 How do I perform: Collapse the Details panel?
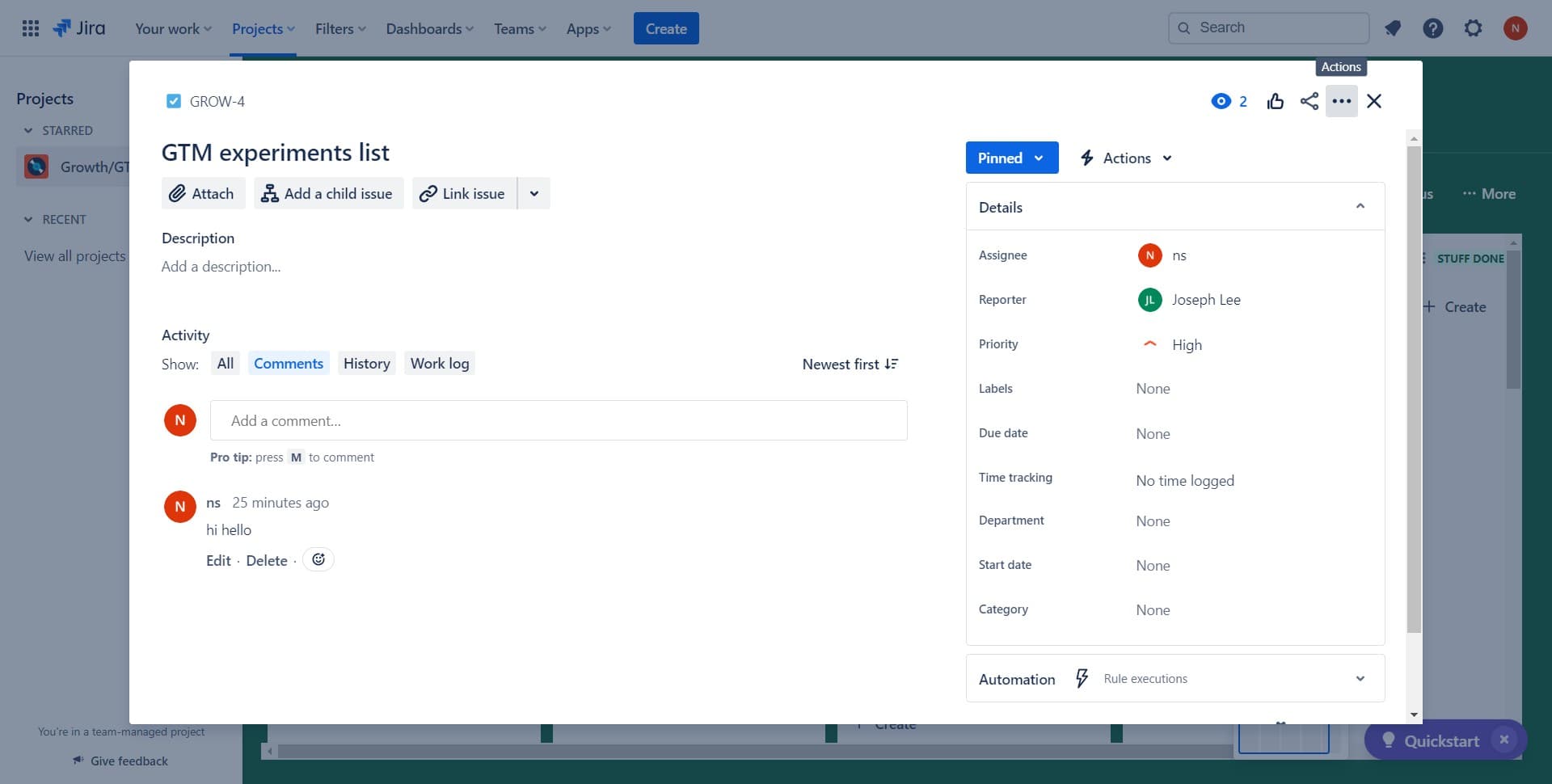click(1360, 207)
